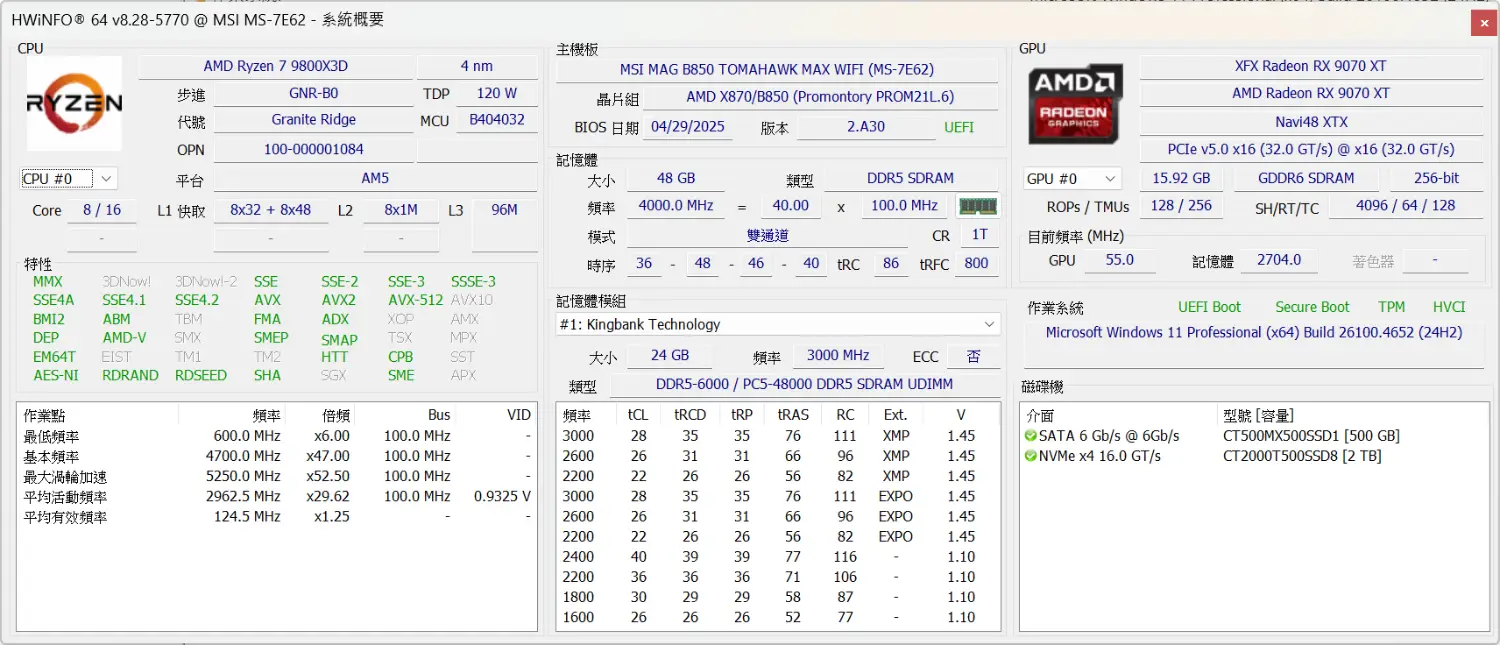Image resolution: width=1500 pixels, height=645 pixels.
Task: Click the 15.92 GB video memory value
Action: pos(1181,178)
